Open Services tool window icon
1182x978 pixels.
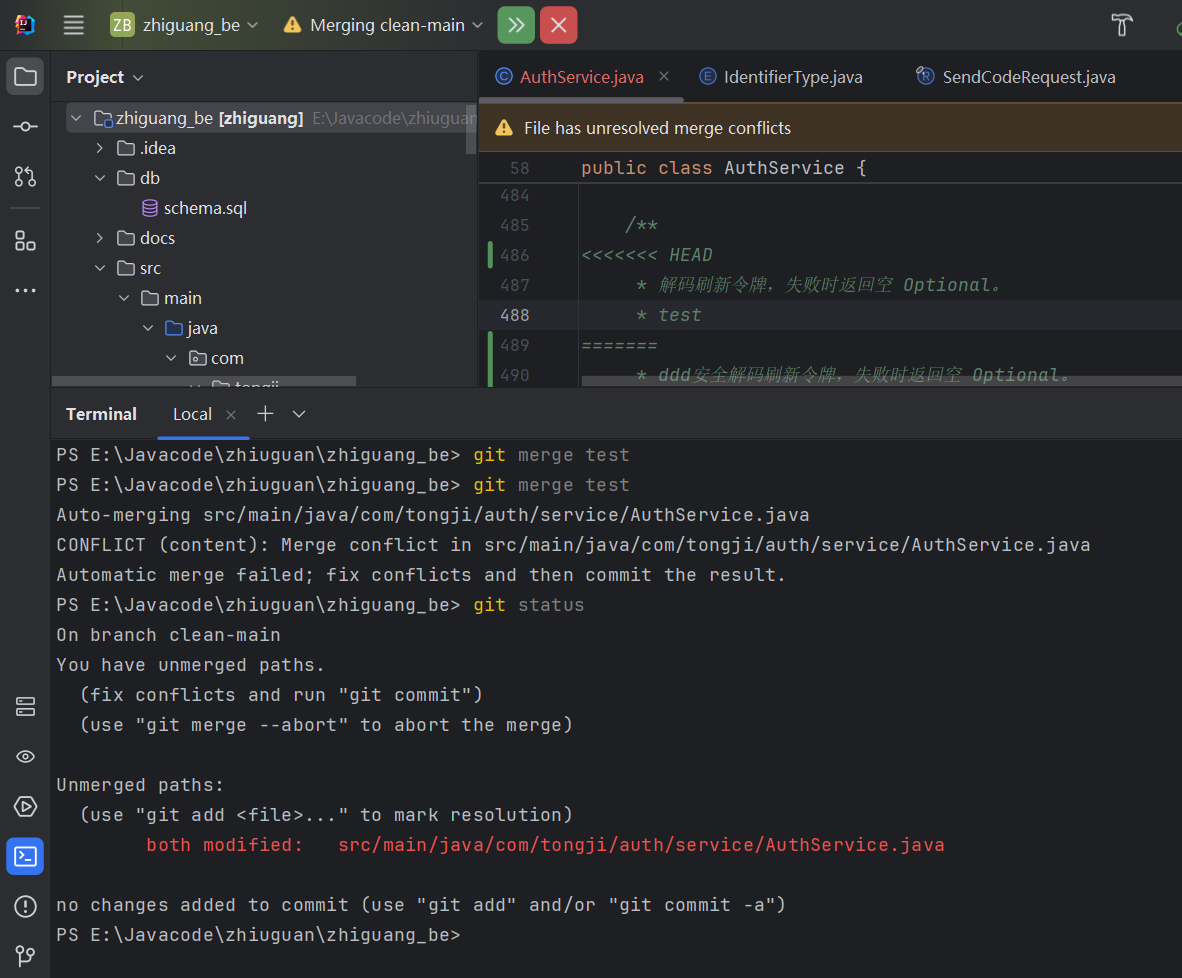click(25, 707)
